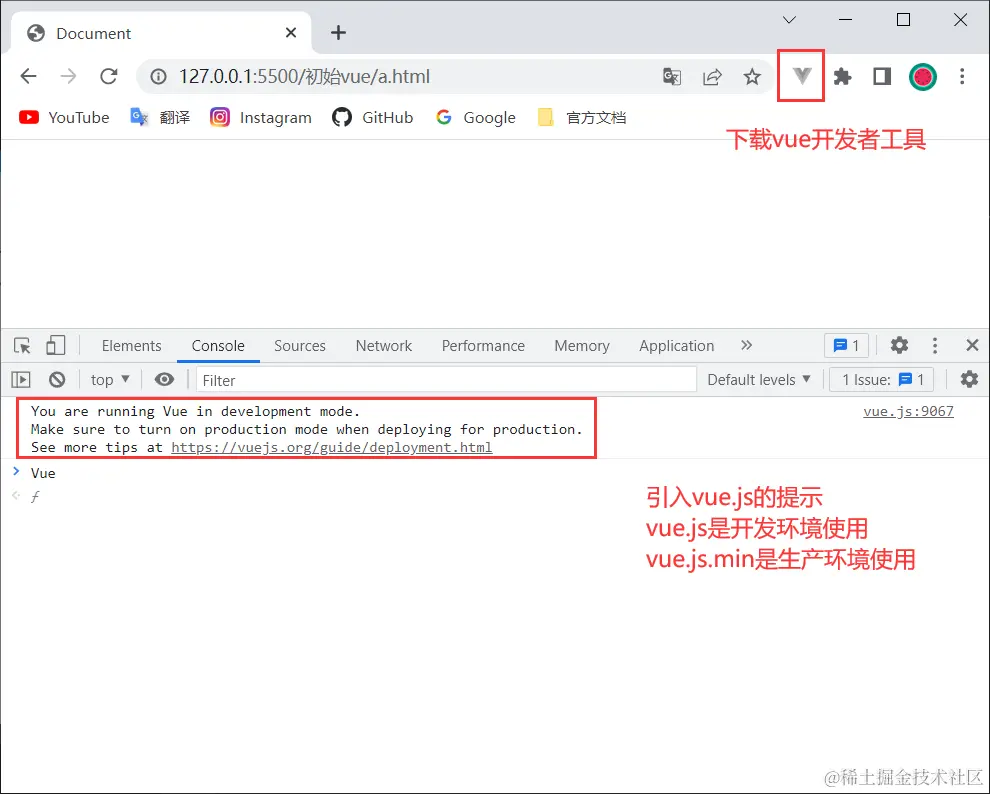
Task: Select the Document browser tab
Action: click(160, 33)
